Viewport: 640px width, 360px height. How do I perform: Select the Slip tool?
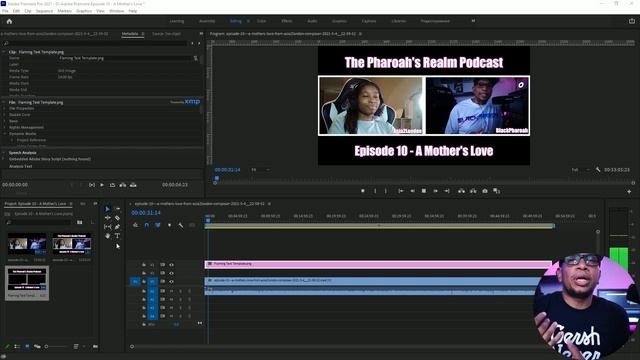(107, 227)
